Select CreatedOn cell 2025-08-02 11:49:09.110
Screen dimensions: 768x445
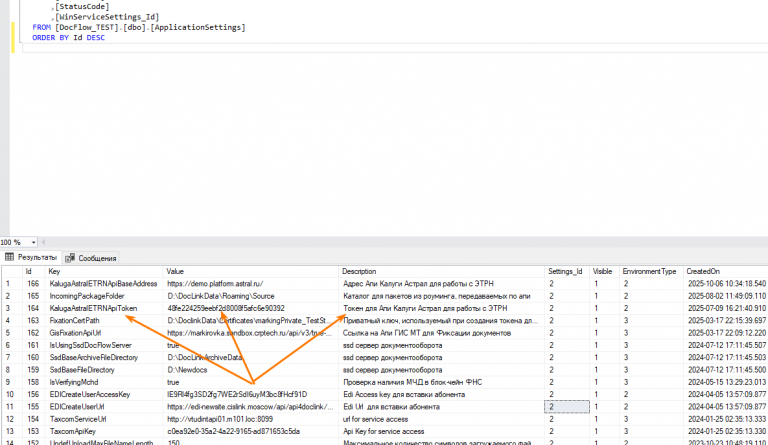point(725,296)
